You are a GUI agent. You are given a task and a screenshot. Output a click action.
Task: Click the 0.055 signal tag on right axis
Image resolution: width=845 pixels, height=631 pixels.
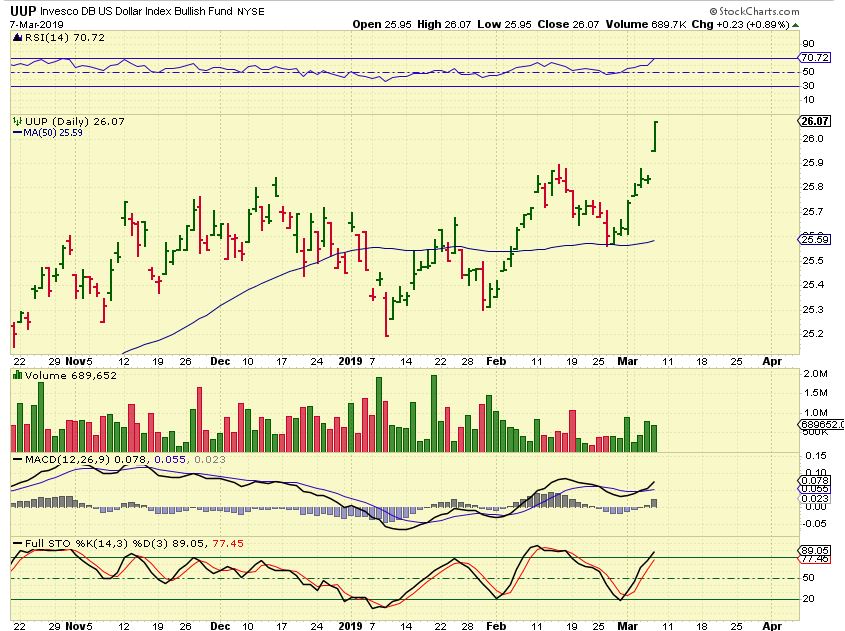tap(814, 489)
